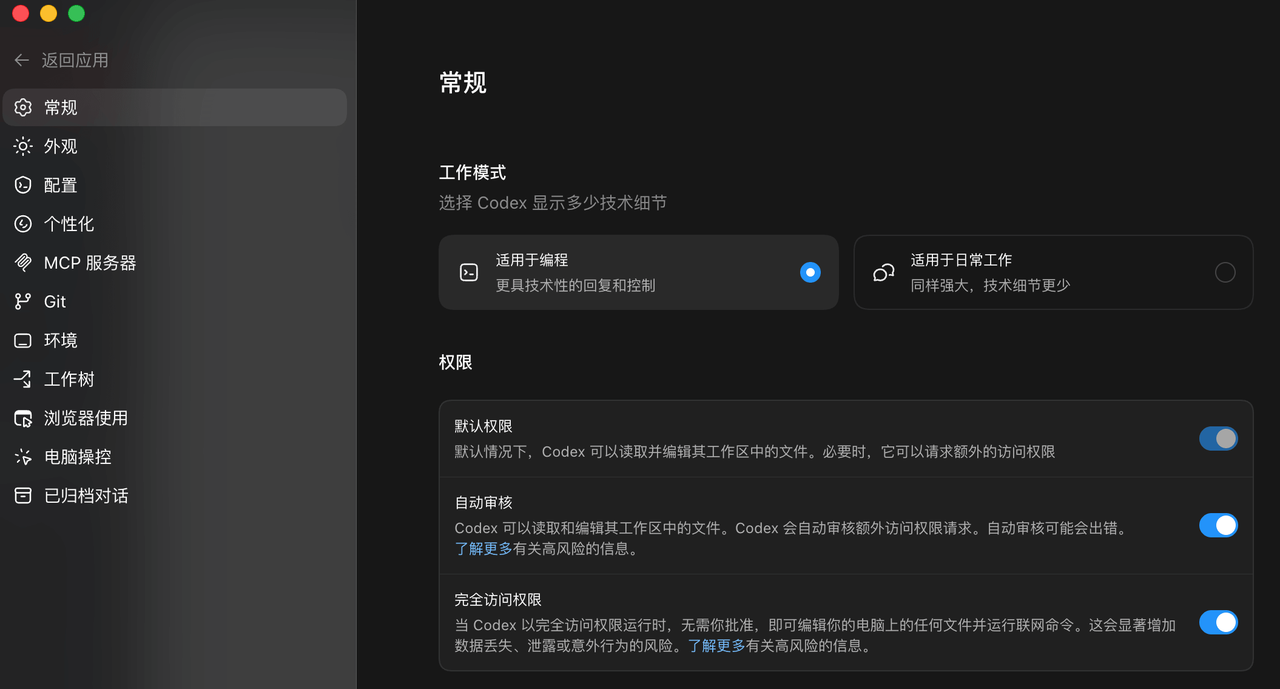Click the 工作树 arrow icon
Screen dimensions: 1280x689
[x=23, y=379]
